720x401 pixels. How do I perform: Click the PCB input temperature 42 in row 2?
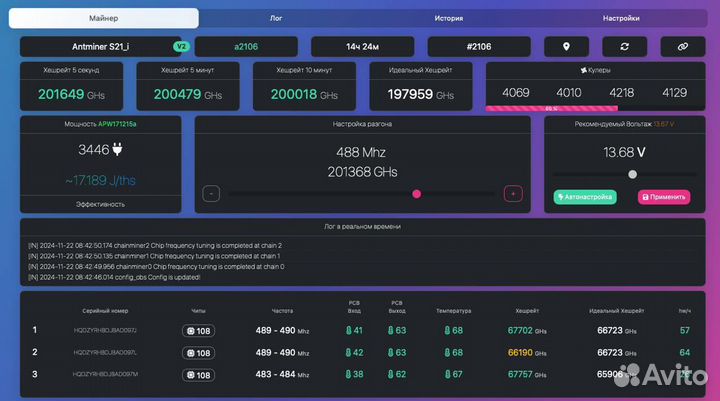point(355,353)
